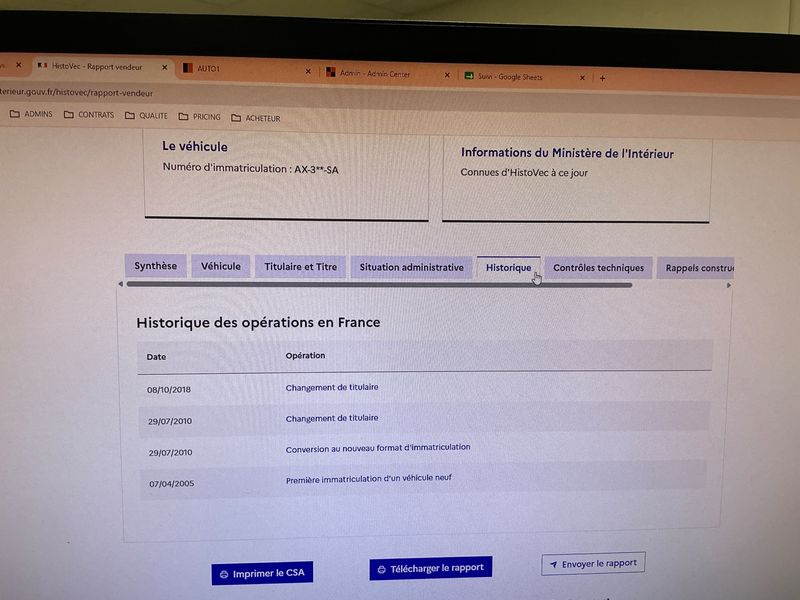Image resolution: width=800 pixels, height=600 pixels.
Task: Click Première immatriculation d'un véhicule neuf
Action: click(x=369, y=479)
